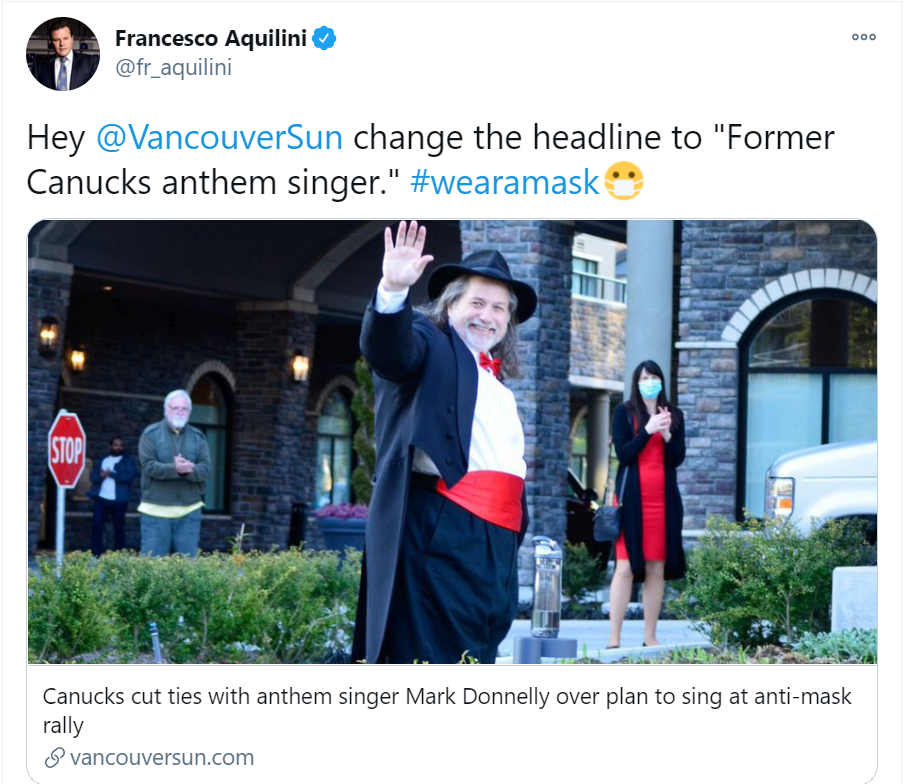Click the singer's black hat in the photo
Viewport: 904px width, 784px height.
483,284
